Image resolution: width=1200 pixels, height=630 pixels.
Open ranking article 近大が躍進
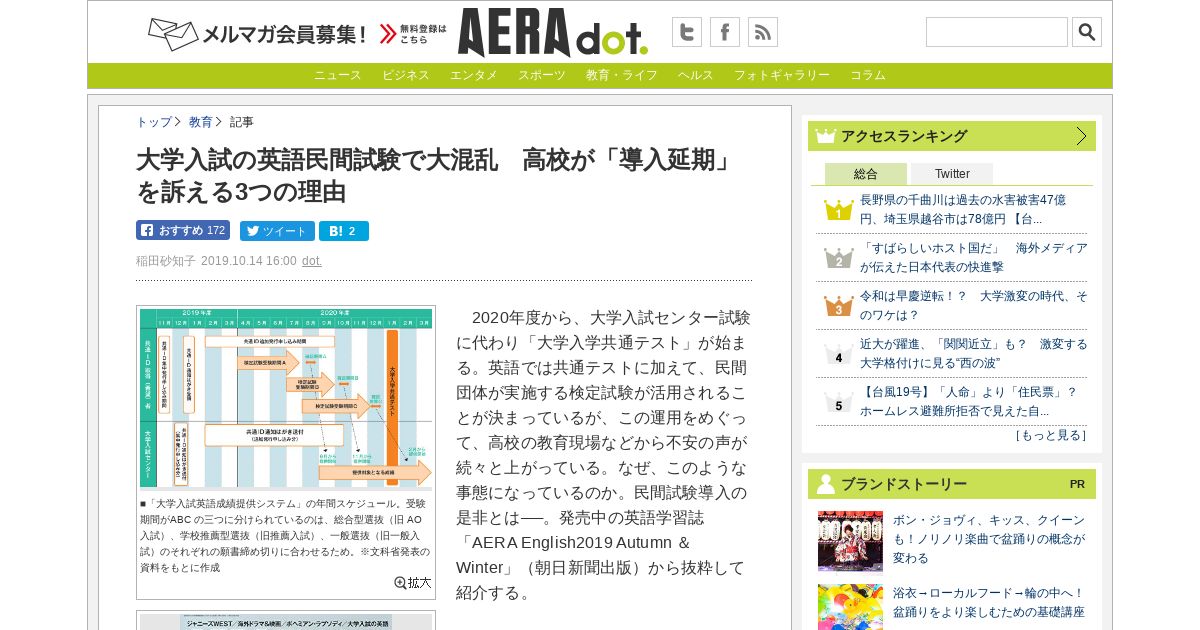click(x=973, y=353)
